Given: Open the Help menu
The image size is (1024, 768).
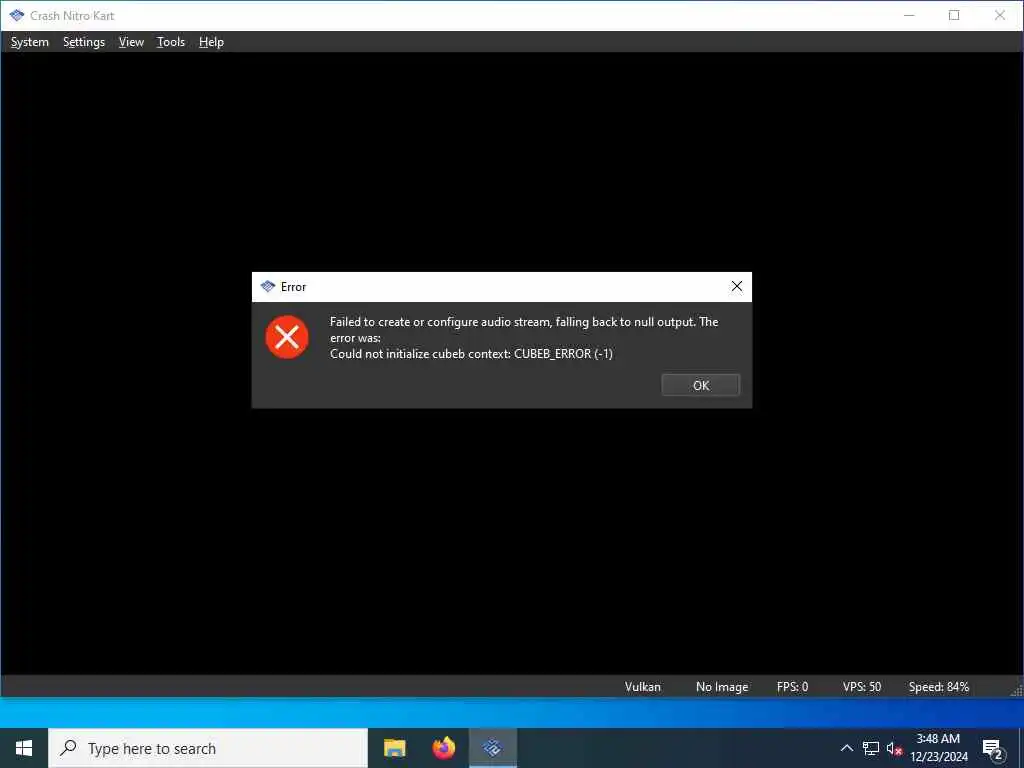Looking at the screenshot, I should tap(212, 42).
